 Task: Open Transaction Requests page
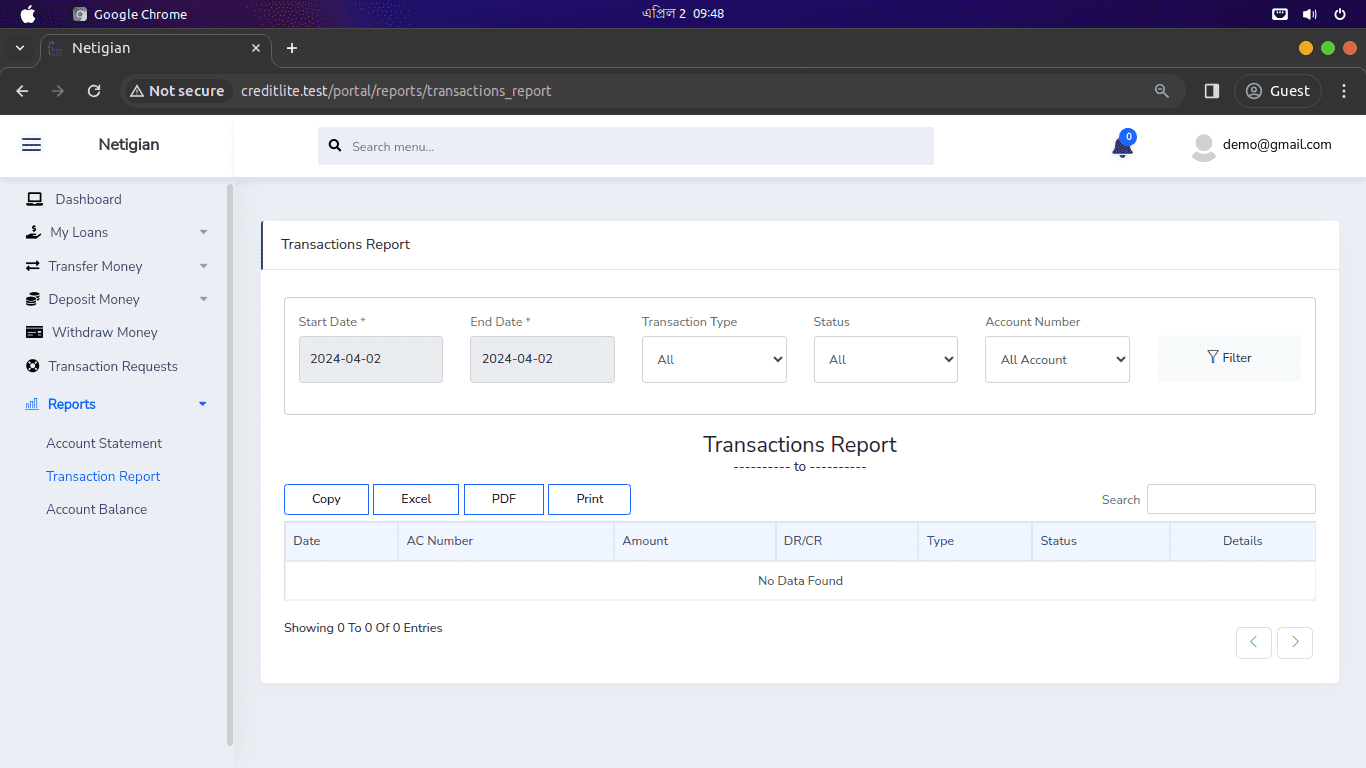coord(113,366)
